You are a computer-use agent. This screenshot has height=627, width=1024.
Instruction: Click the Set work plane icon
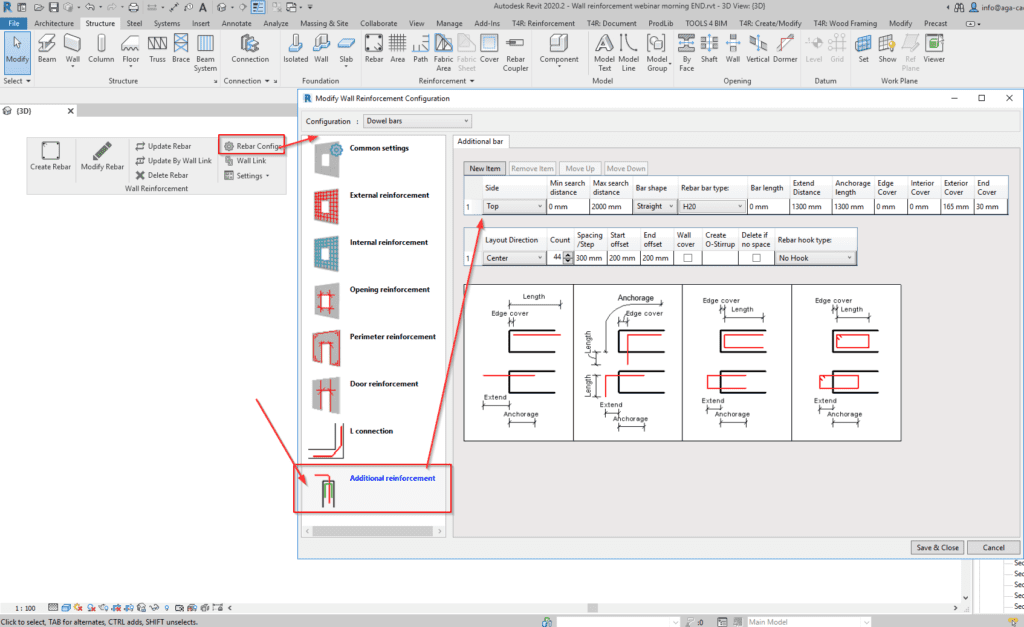[863, 49]
